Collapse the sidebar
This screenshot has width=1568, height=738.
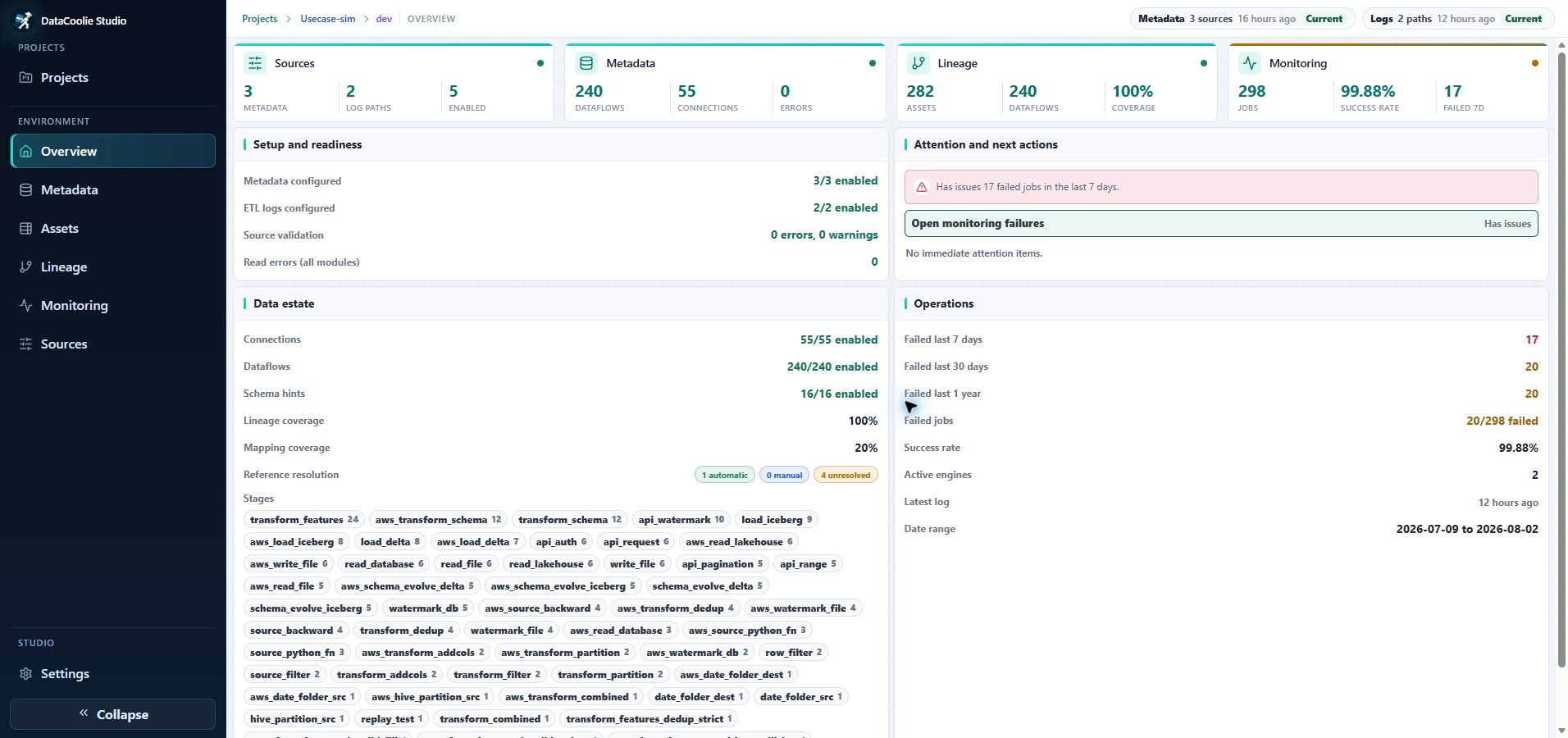point(113,714)
